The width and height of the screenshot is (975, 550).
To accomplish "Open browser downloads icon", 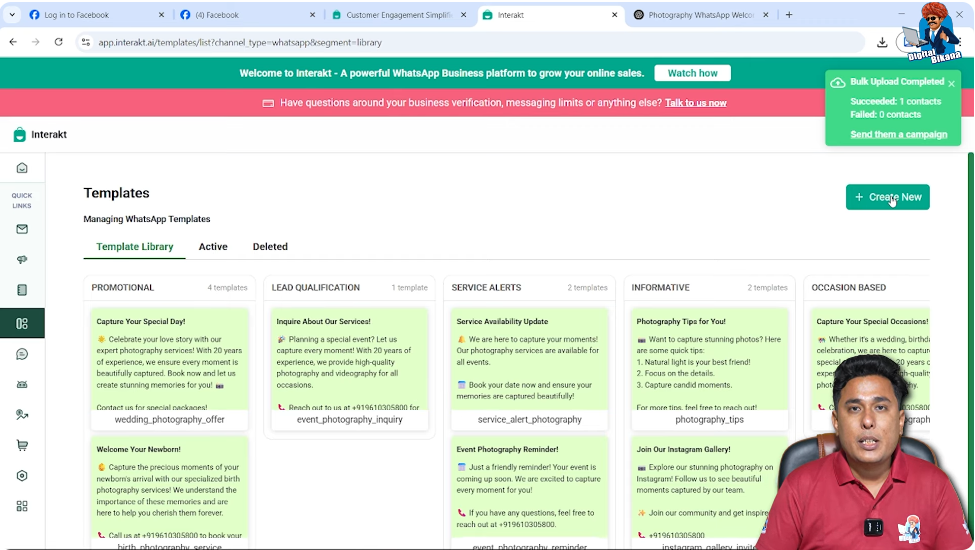I will (882, 42).
